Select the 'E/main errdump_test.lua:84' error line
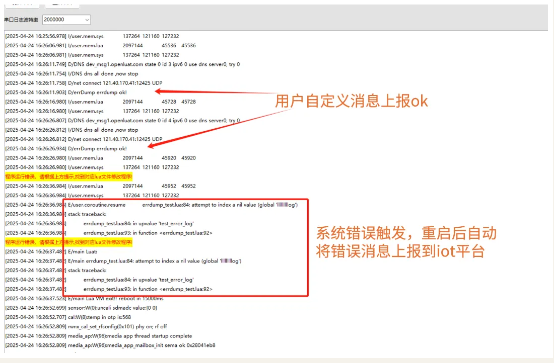 point(123,261)
